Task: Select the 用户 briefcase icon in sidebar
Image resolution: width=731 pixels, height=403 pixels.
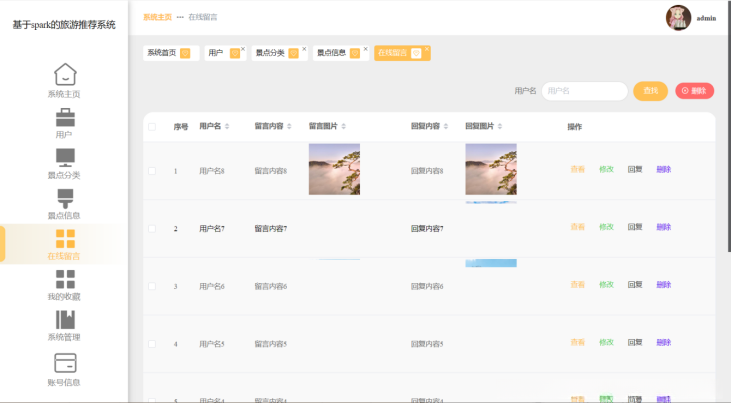Action: (65, 118)
